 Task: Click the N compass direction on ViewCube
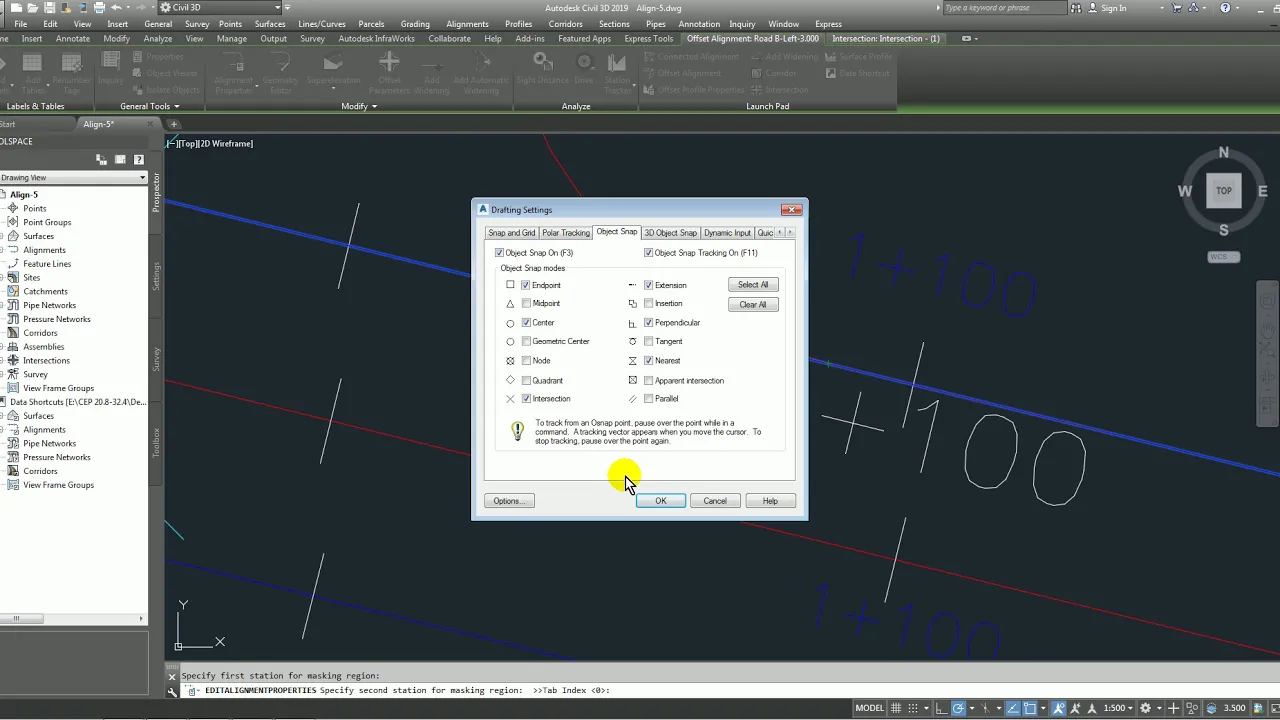click(1224, 153)
